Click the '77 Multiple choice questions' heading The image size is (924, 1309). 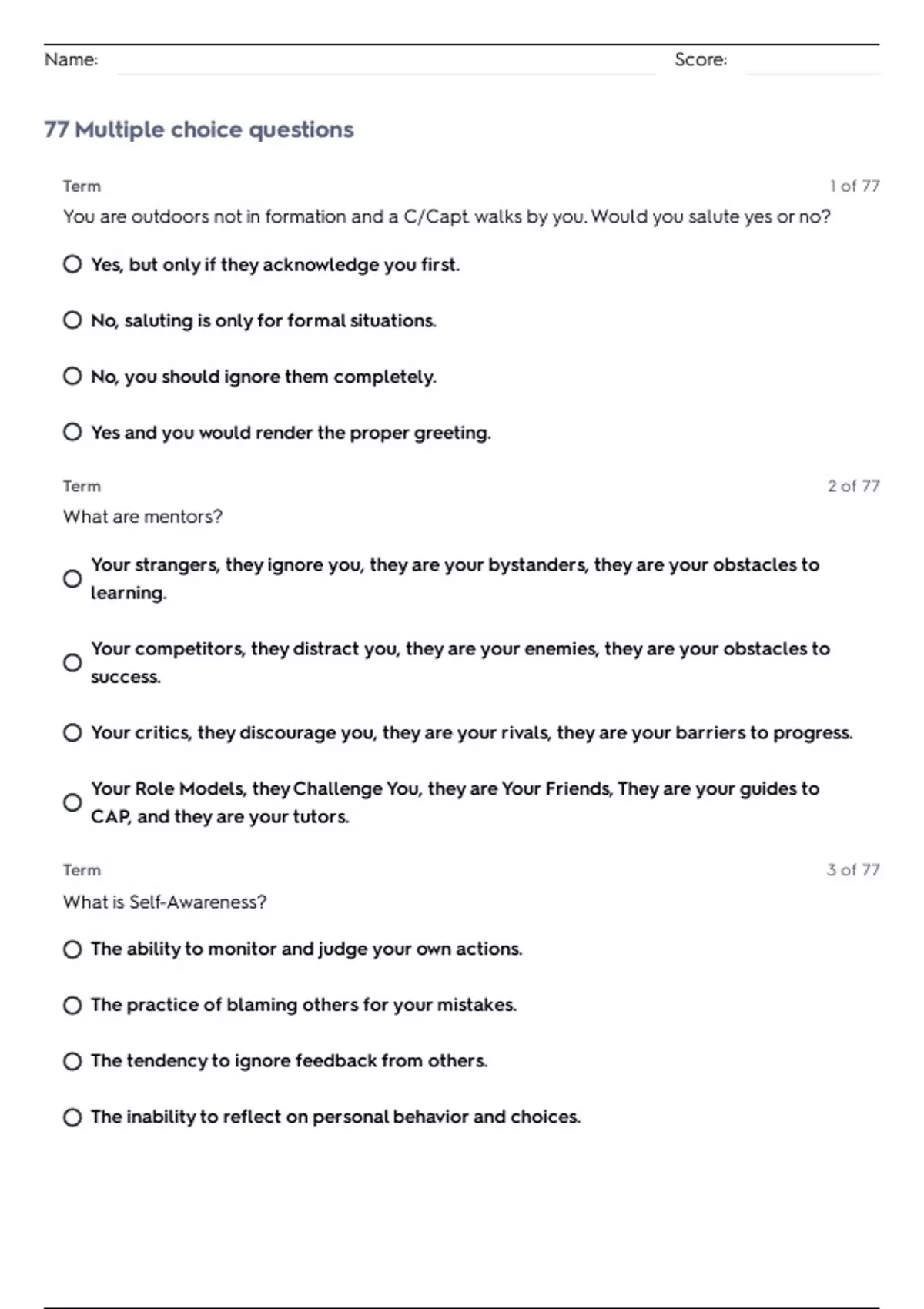tap(199, 129)
